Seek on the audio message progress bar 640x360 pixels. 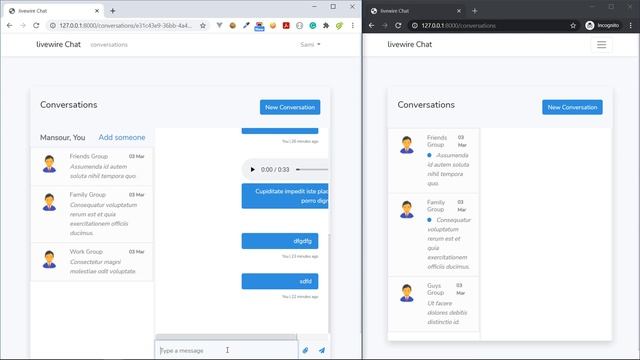point(312,169)
